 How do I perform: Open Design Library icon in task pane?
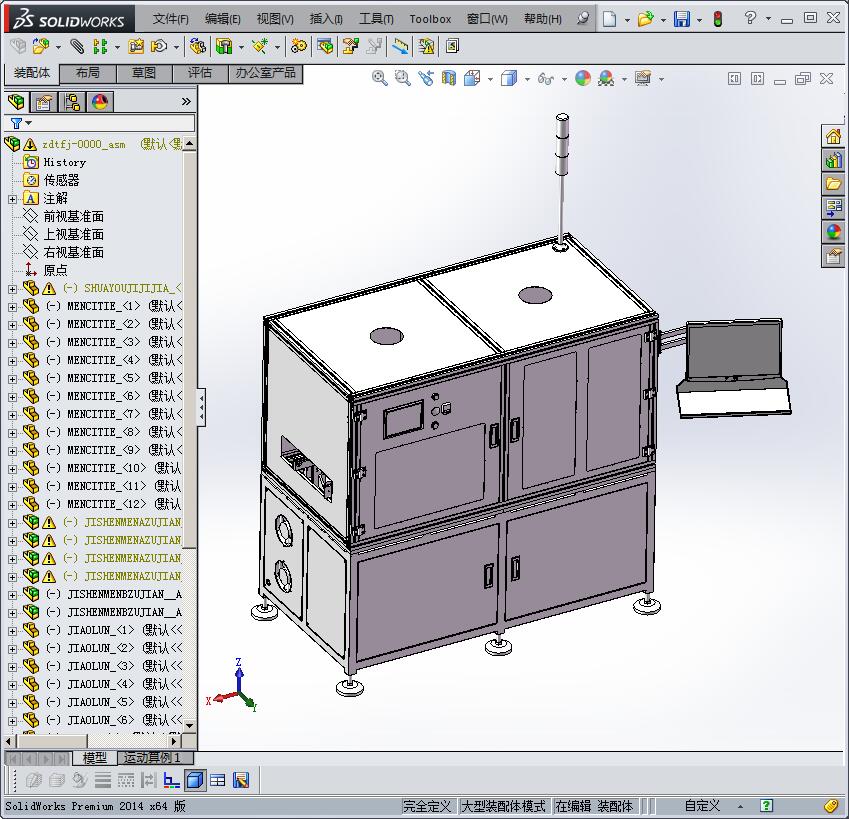tap(833, 160)
